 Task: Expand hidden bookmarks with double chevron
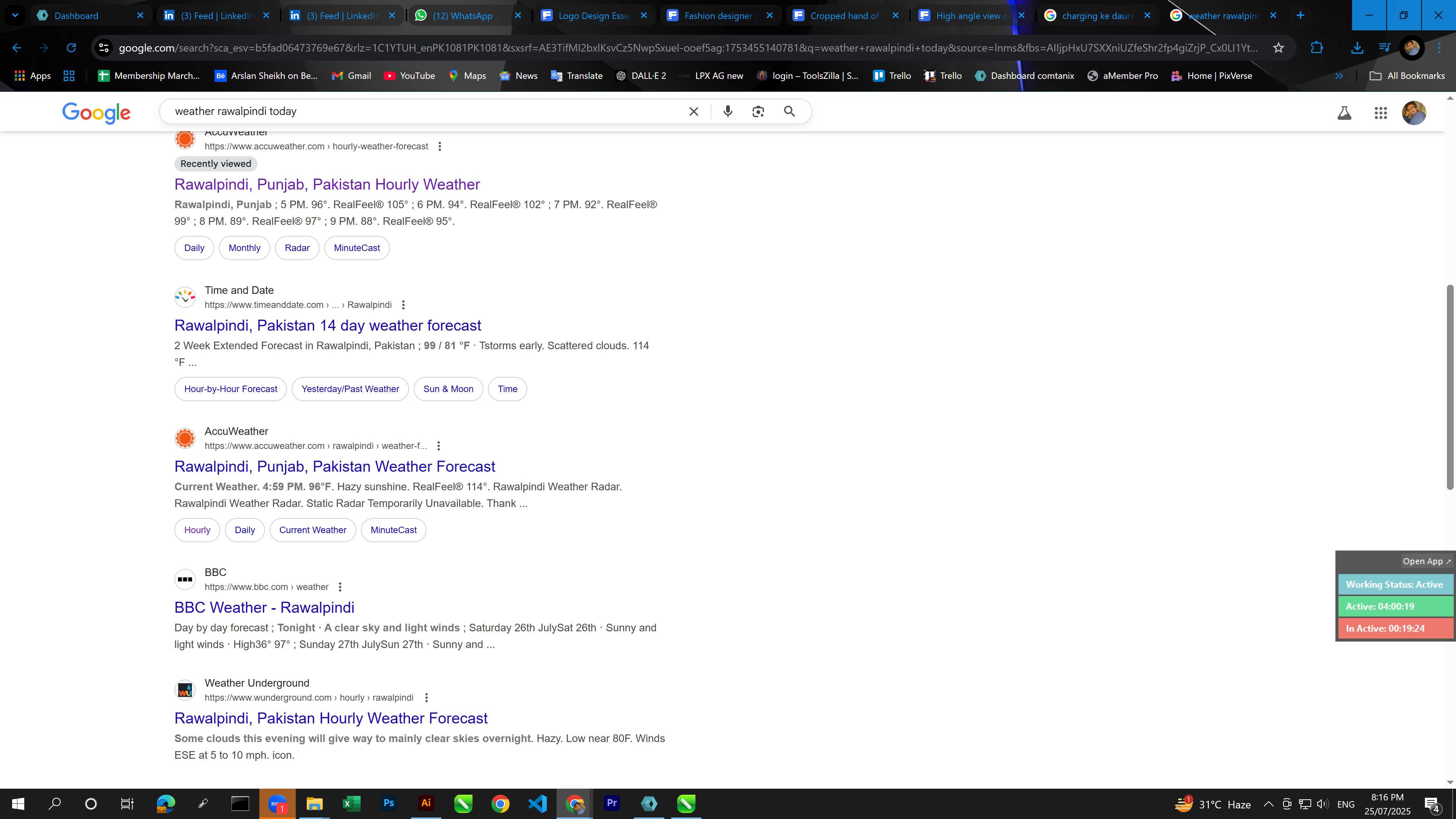coord(1339,76)
